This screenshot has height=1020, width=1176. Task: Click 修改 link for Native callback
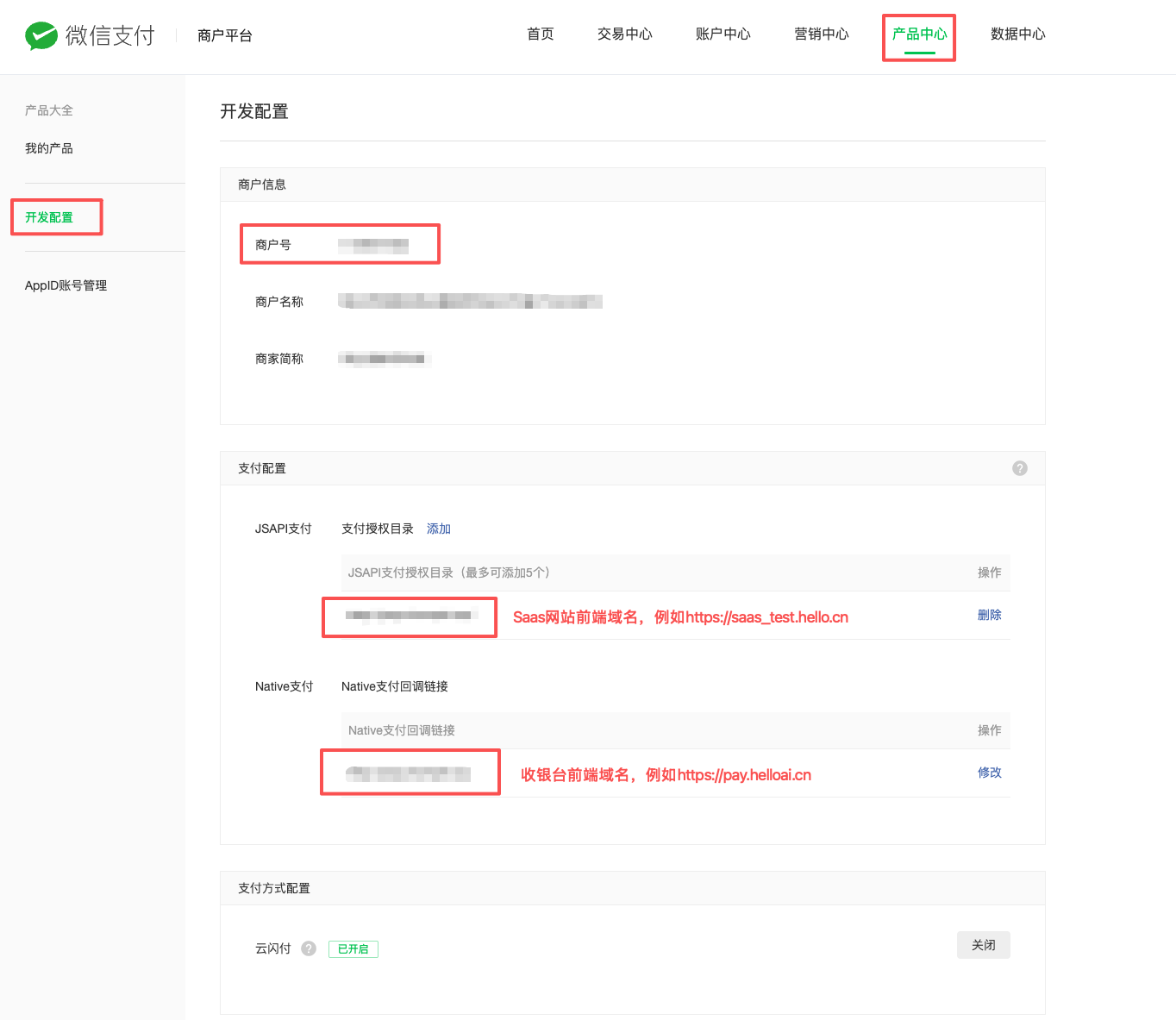coord(990,773)
